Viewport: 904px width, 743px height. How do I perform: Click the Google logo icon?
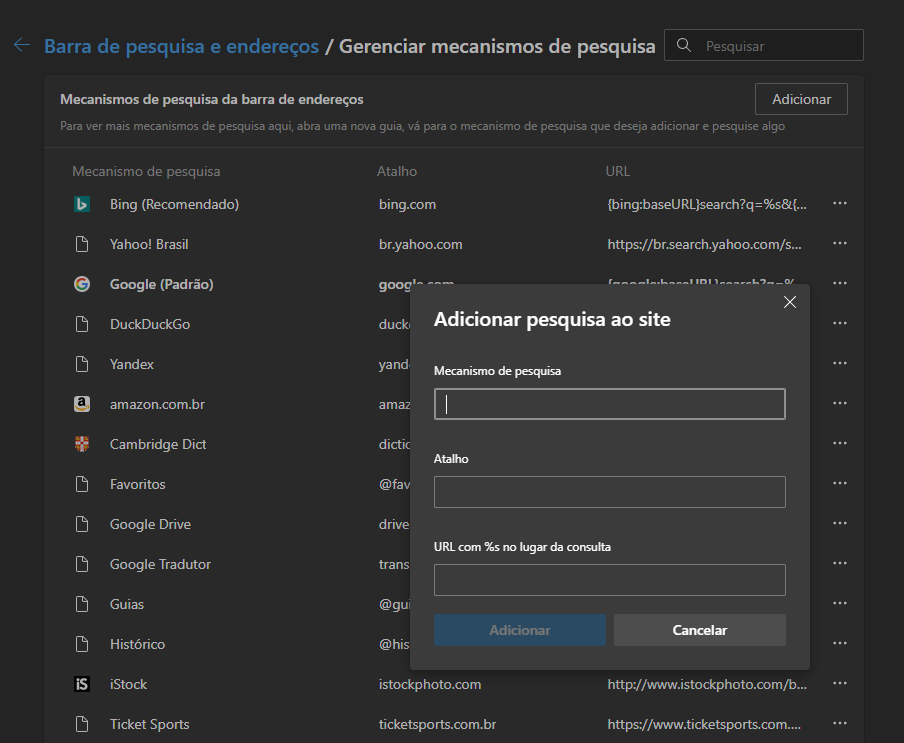(x=82, y=284)
